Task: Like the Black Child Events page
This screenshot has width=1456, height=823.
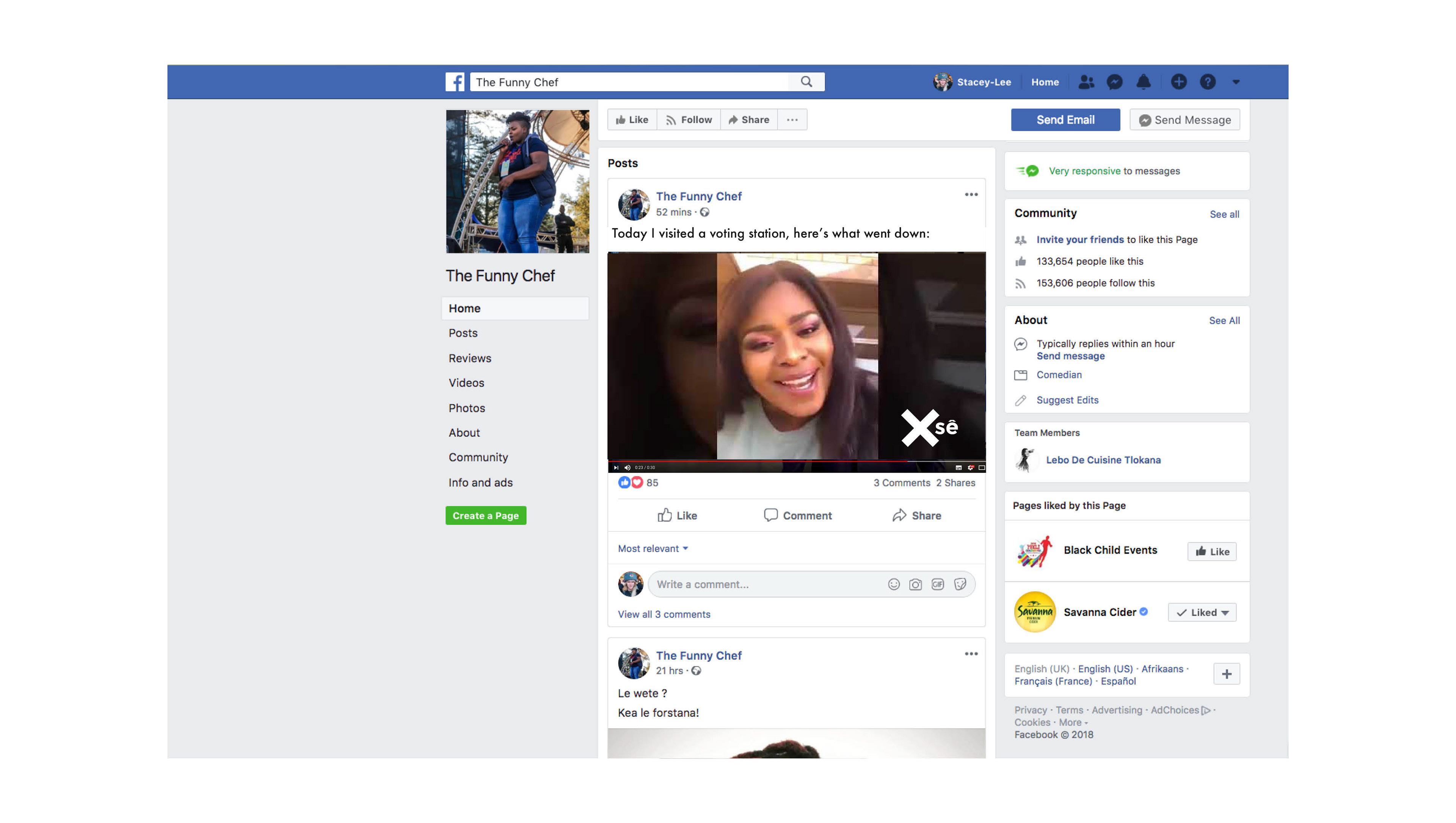Action: (1212, 552)
